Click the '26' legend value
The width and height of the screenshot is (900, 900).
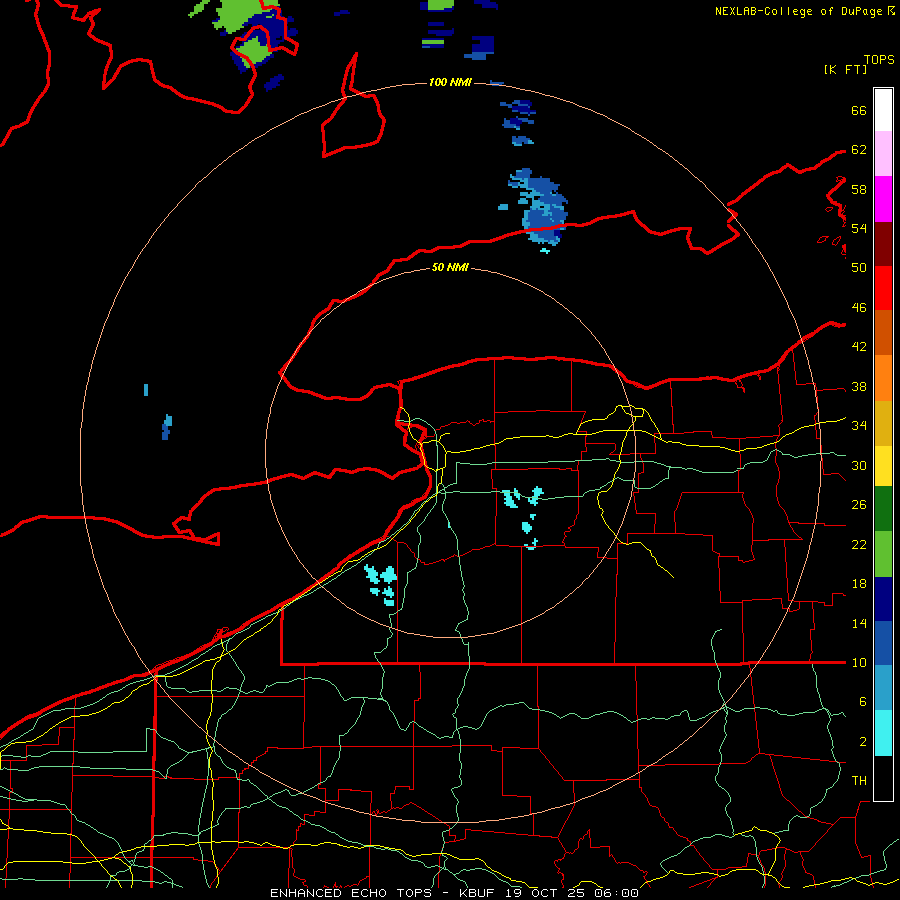859,505
